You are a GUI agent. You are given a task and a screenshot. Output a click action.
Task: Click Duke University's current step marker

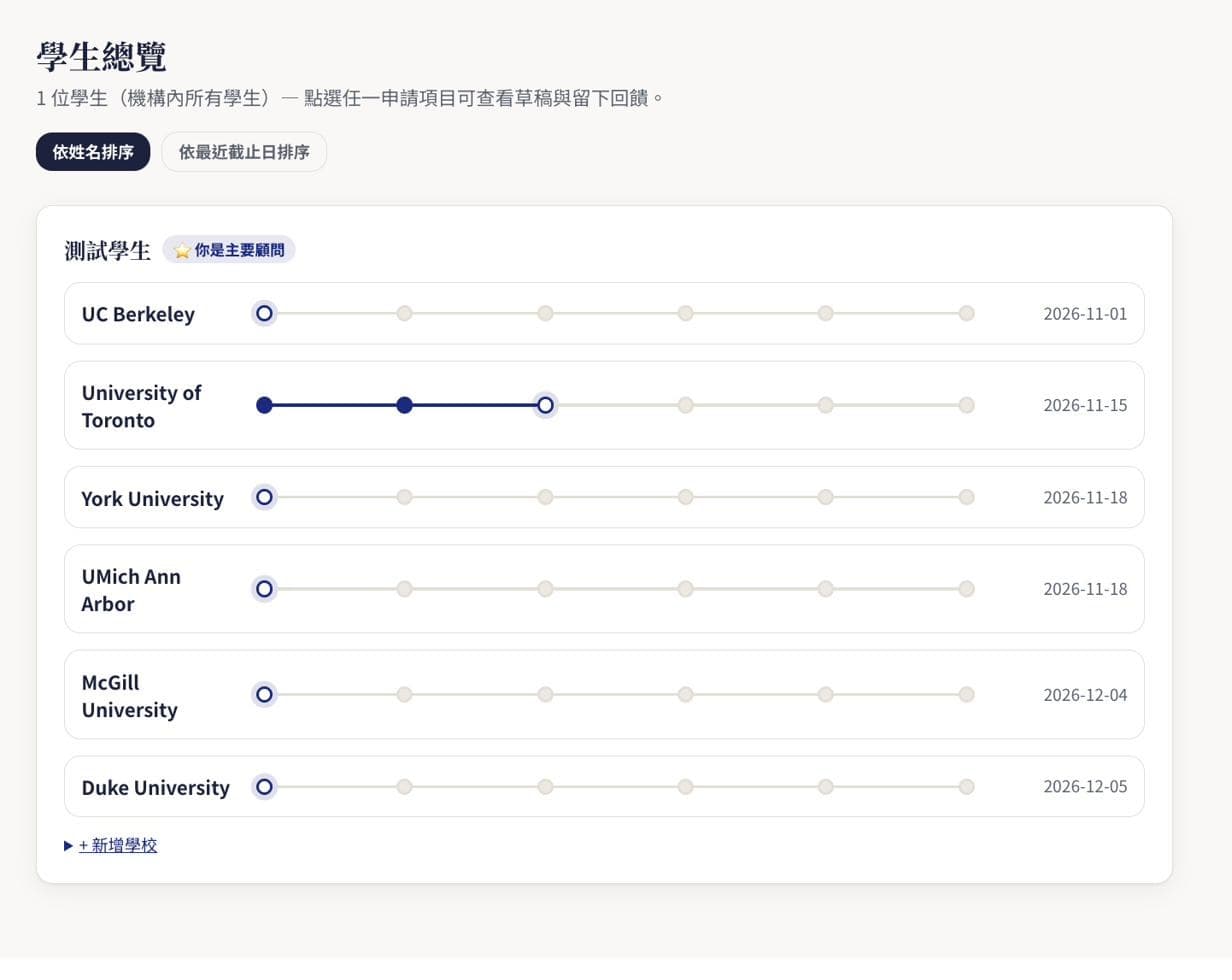[264, 787]
